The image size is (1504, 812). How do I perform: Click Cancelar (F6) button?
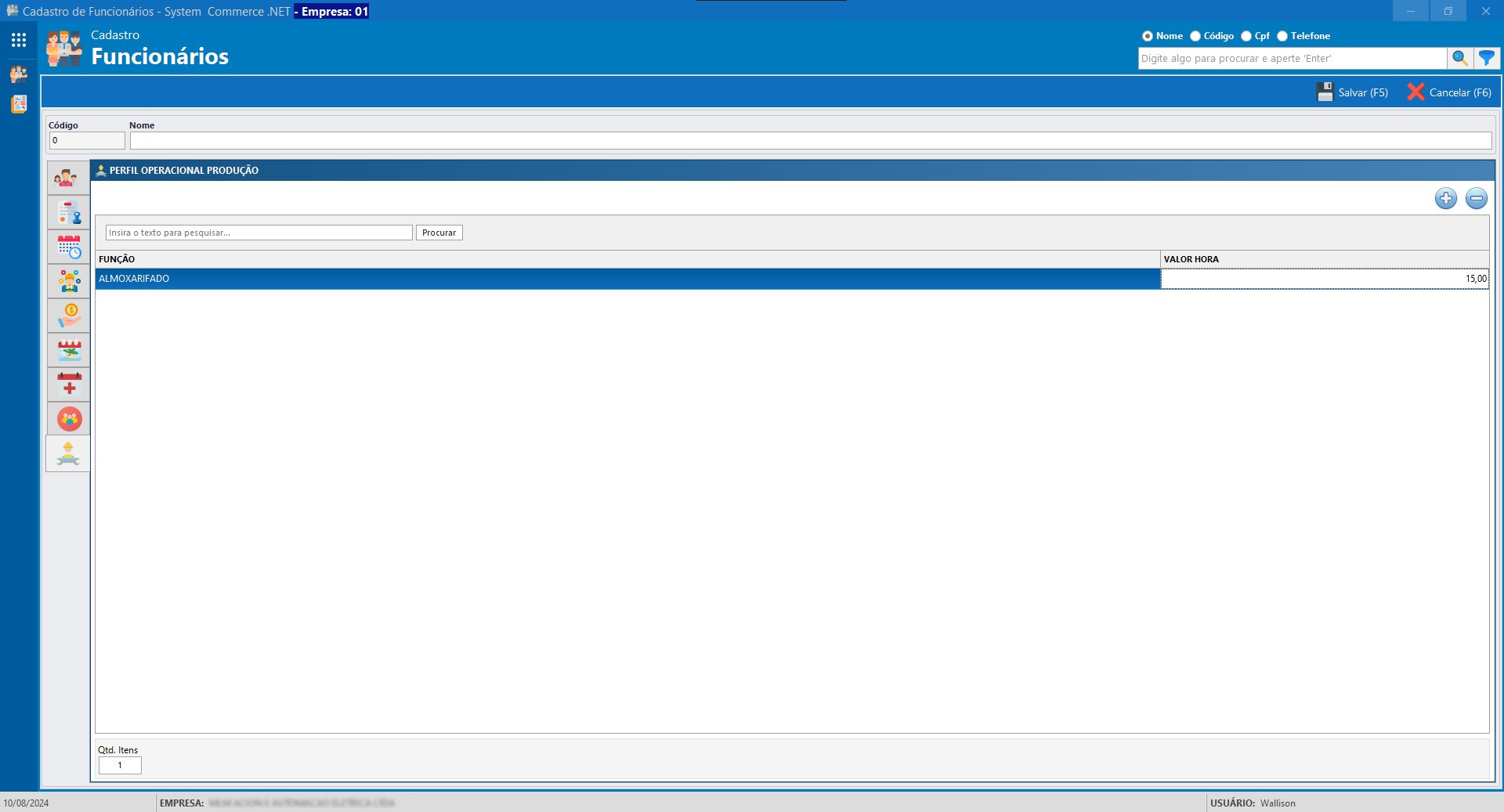[1449, 92]
